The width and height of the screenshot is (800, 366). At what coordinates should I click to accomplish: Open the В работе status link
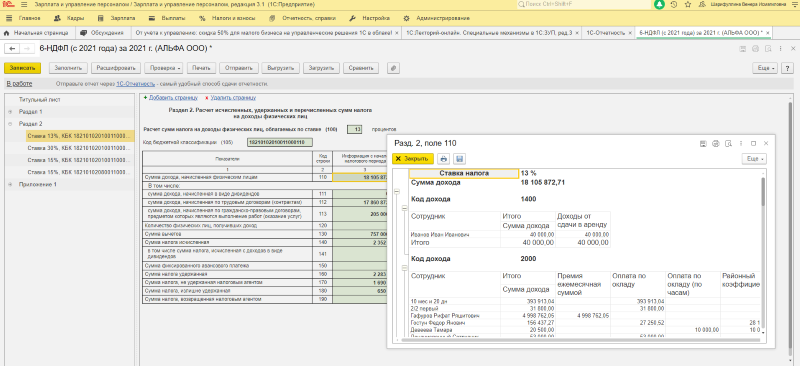click(x=19, y=84)
